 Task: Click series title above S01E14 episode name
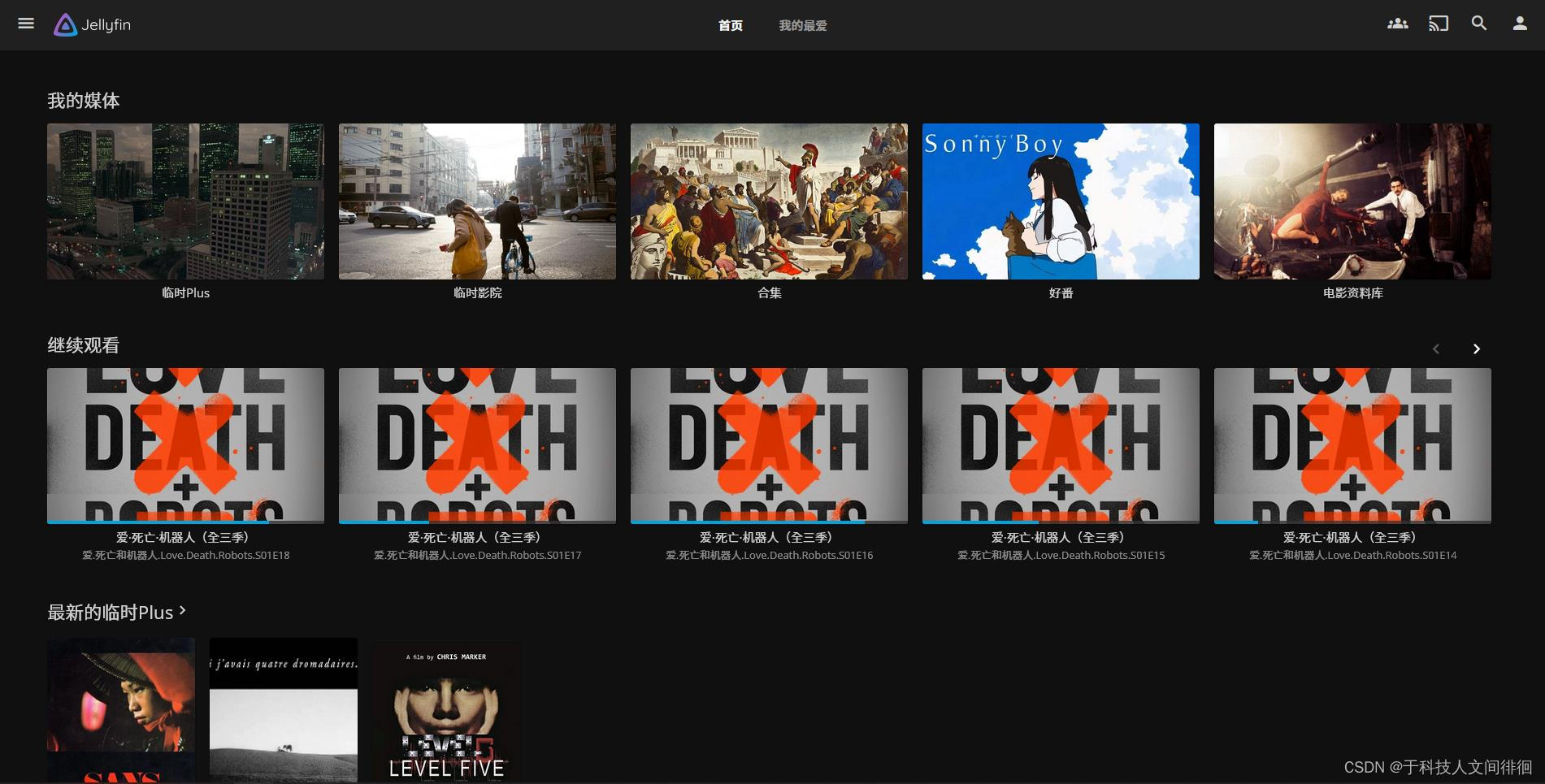click(x=1352, y=537)
